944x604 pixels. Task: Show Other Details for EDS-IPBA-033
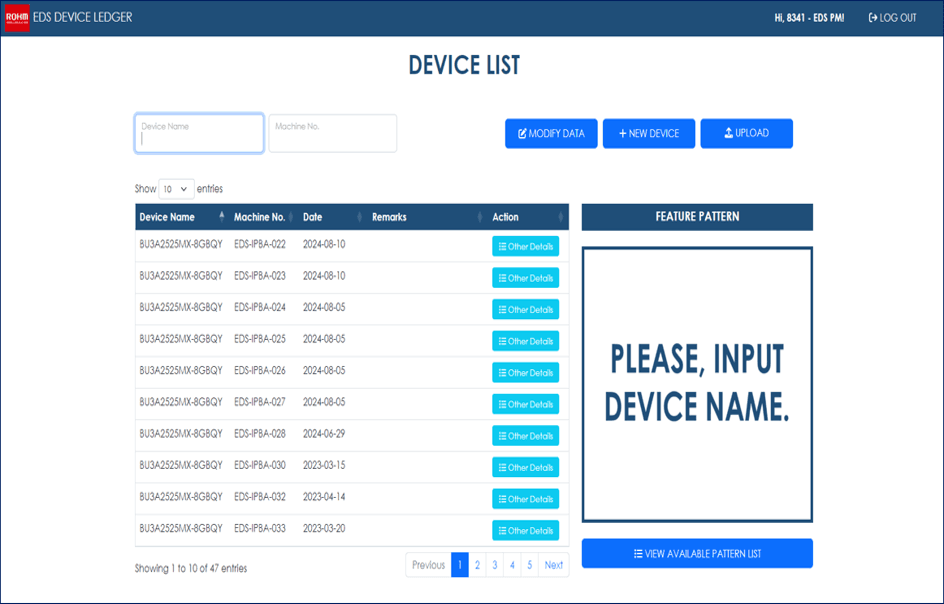[525, 531]
